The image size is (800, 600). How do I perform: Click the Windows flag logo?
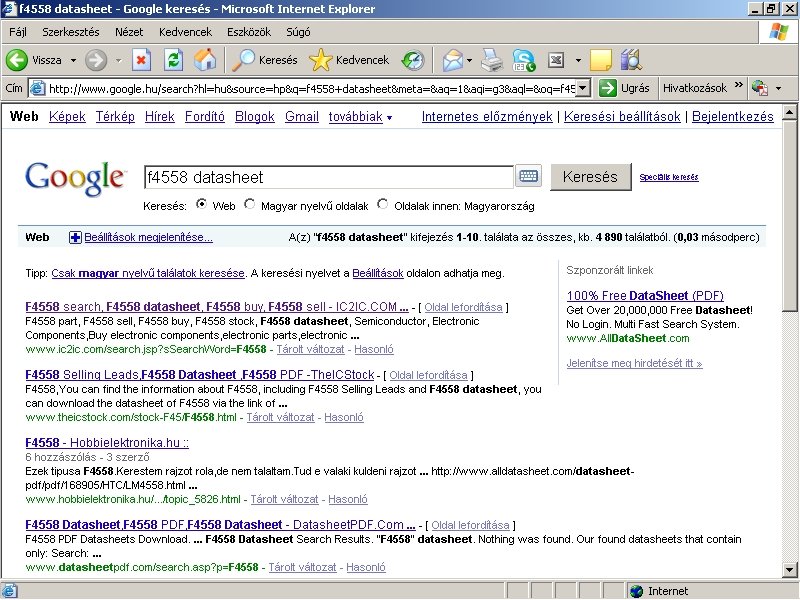tap(779, 32)
